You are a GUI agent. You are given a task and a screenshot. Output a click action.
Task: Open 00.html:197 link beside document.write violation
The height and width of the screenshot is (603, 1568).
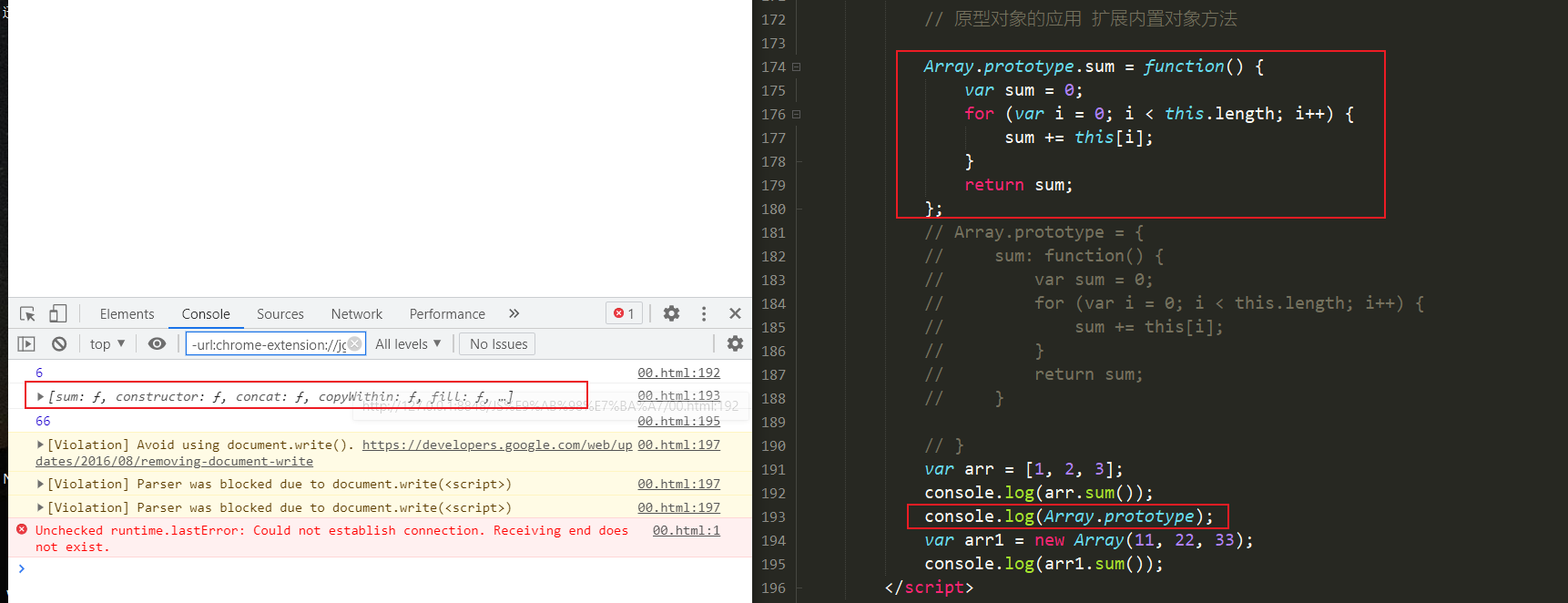(x=678, y=445)
